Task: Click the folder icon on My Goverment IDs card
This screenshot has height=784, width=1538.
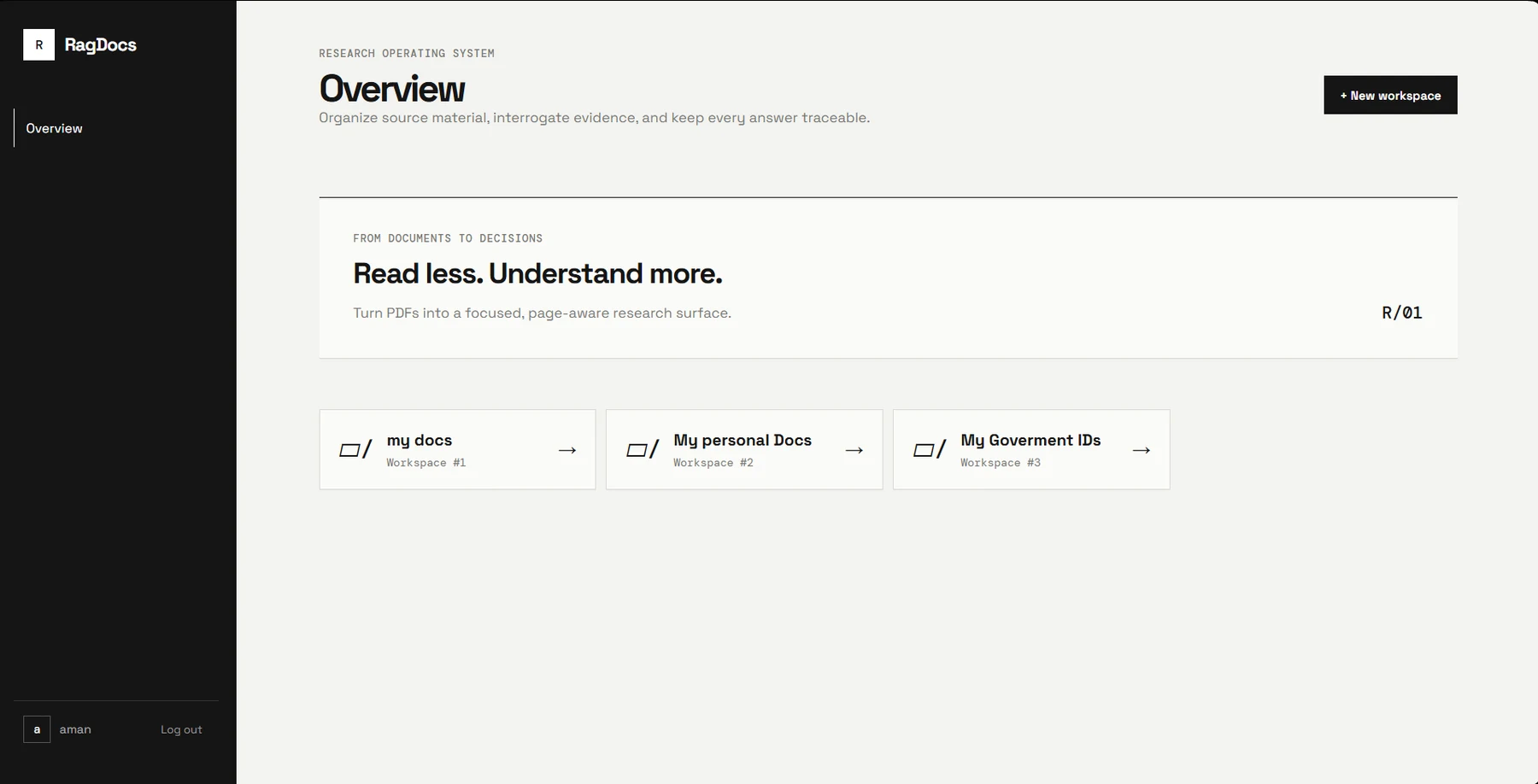Action: point(930,449)
